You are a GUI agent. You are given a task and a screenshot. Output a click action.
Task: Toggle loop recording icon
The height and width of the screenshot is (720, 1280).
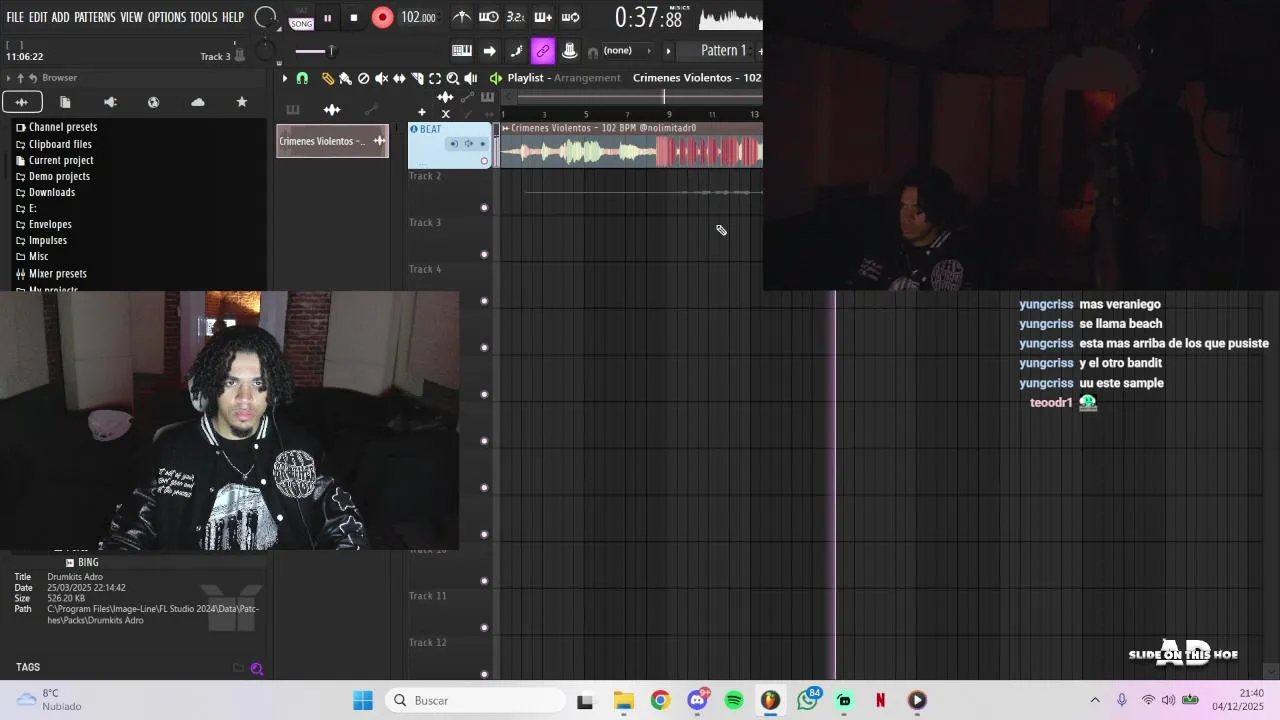tap(570, 17)
